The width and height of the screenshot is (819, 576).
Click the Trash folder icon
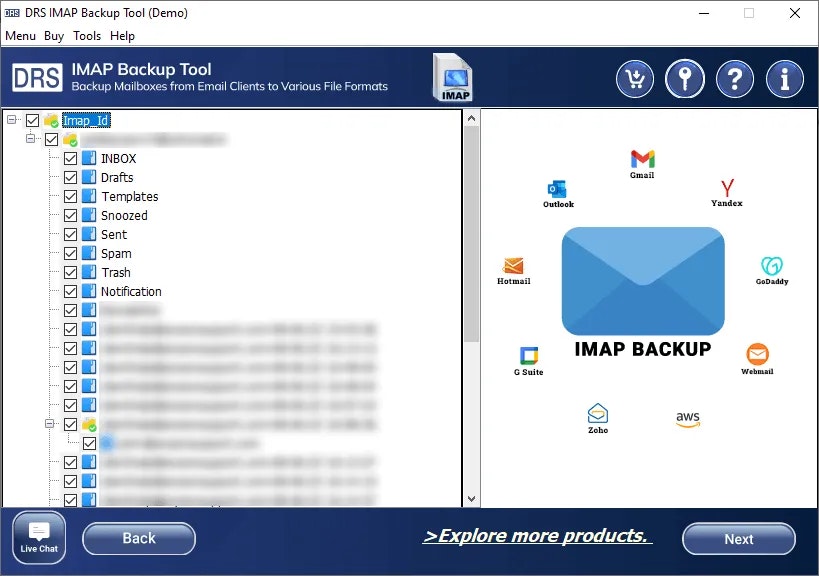[89, 272]
